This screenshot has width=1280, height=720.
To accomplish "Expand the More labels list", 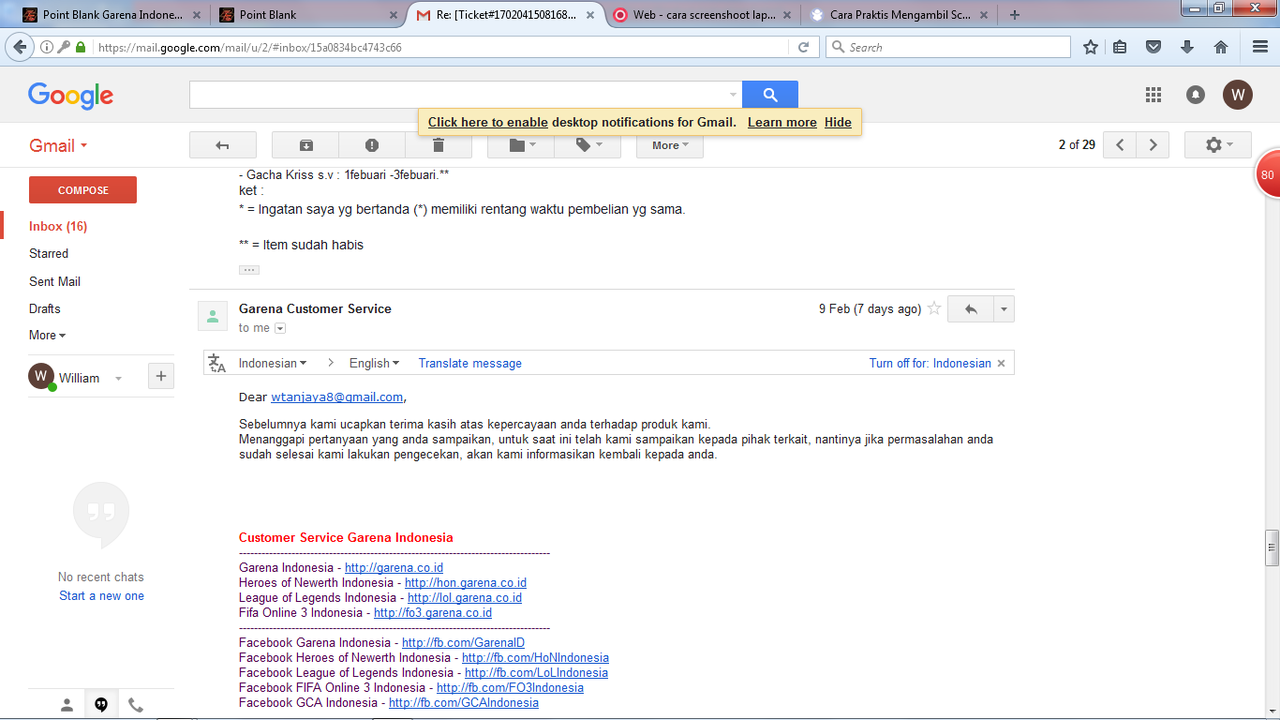I will [x=47, y=335].
